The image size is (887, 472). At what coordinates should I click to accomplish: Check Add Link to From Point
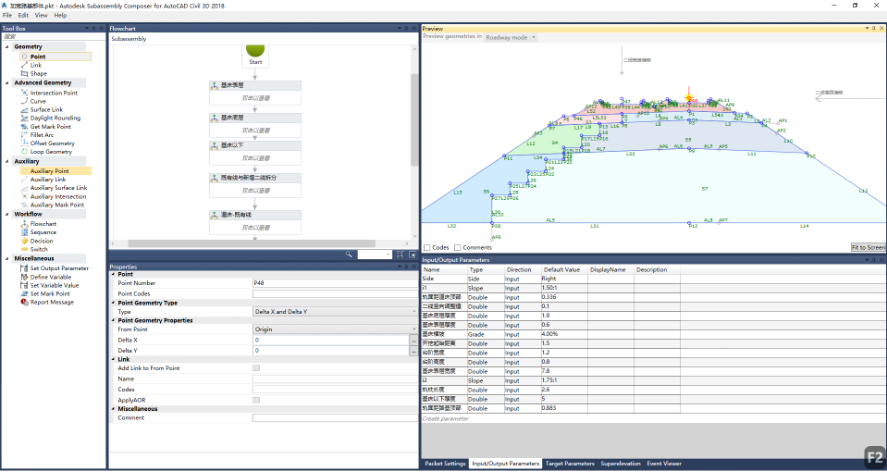(256, 368)
